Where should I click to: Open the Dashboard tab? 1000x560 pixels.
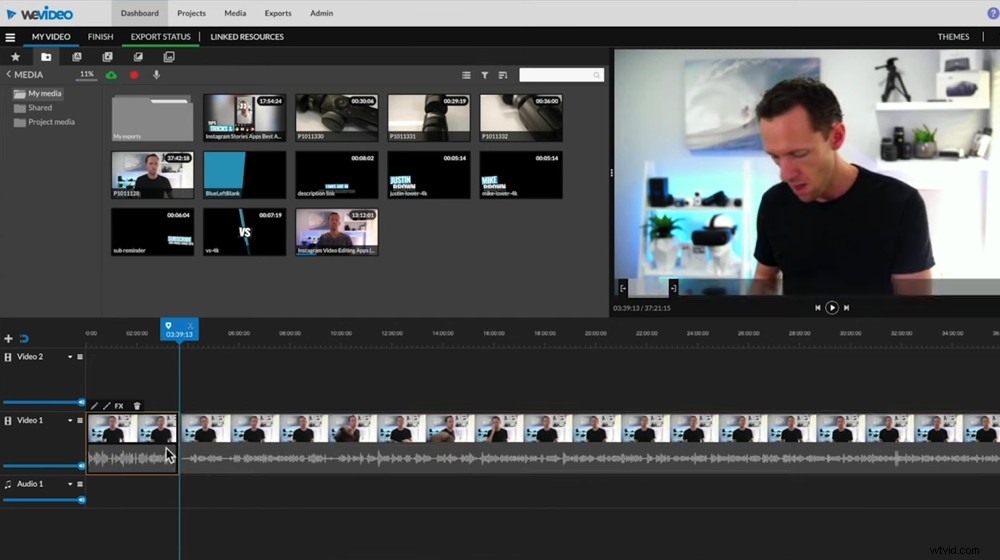140,13
